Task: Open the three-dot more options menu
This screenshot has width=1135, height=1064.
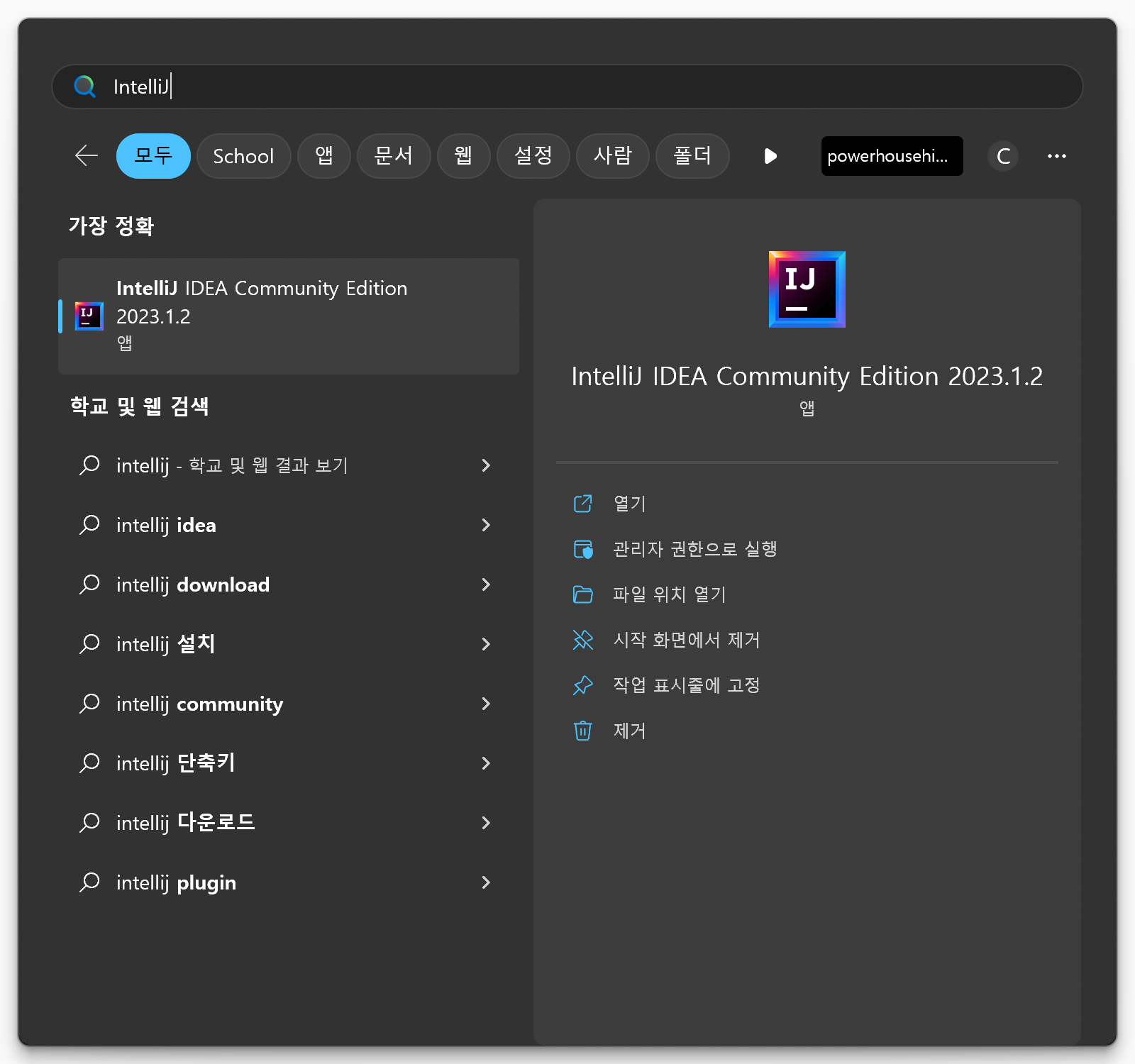Action: click(1057, 156)
